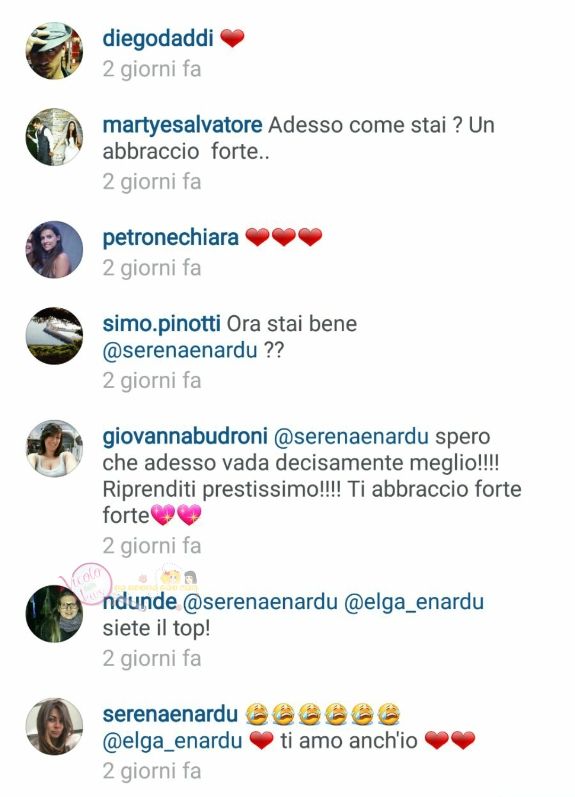
Task: Tap martyesalvatore's avatar thumbnail
Action: [x=54, y=137]
